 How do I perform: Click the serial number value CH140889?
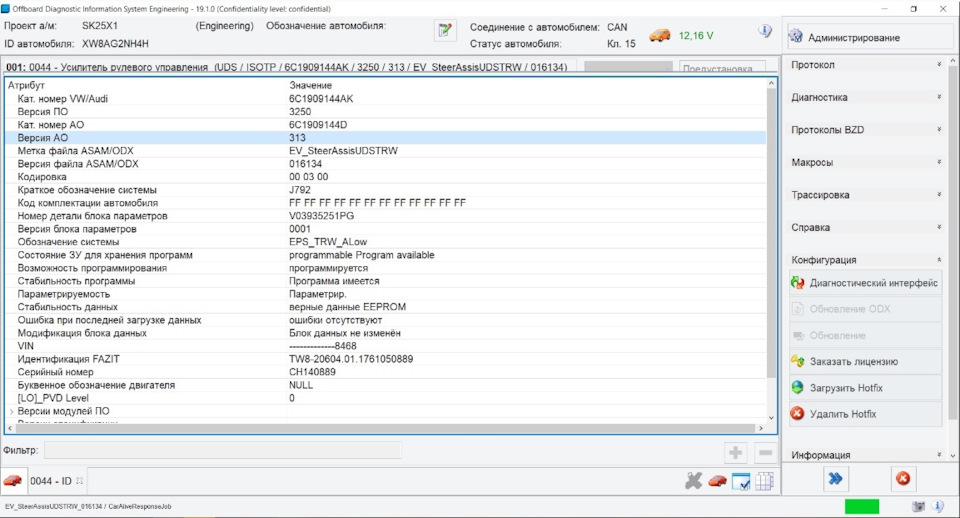pyautogui.click(x=312, y=372)
